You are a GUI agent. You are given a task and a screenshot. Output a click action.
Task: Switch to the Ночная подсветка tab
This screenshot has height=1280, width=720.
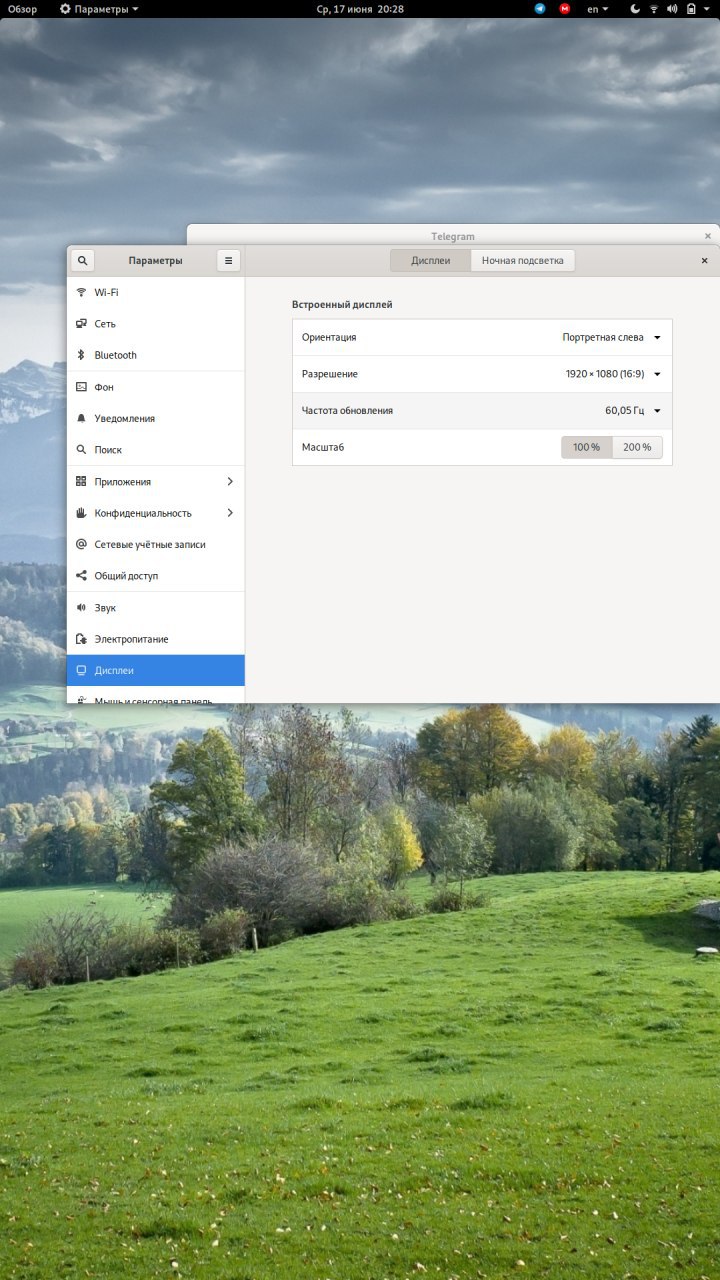point(522,260)
